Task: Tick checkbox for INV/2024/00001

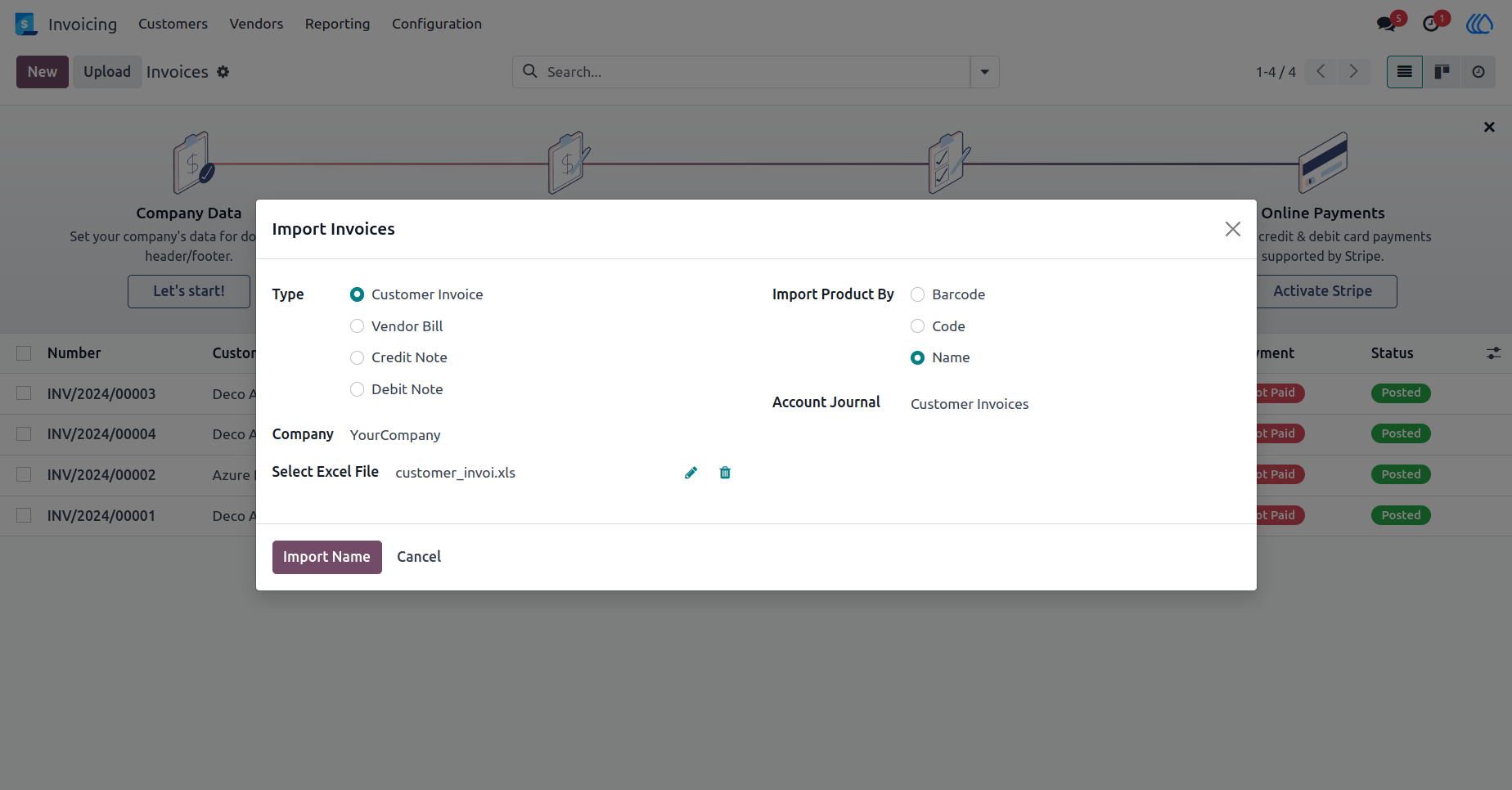Action: click(24, 515)
